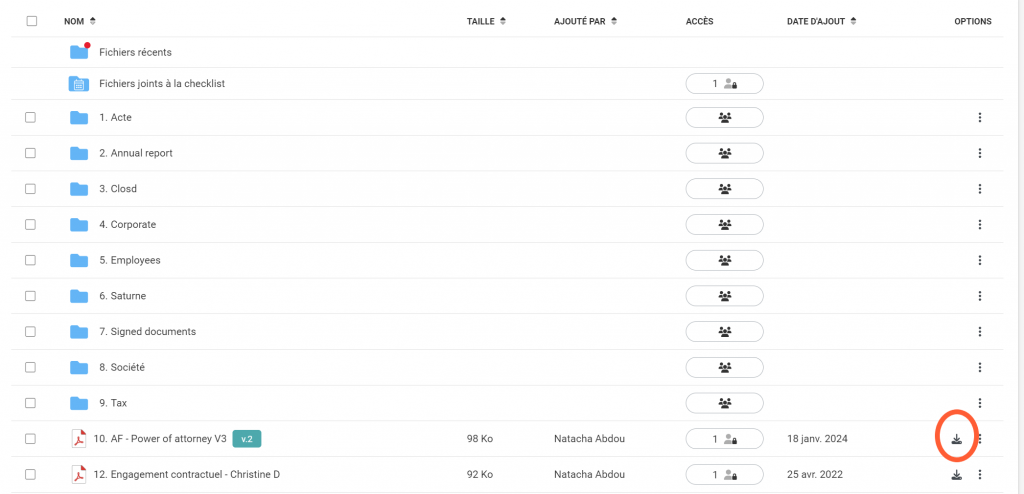Sort by Ajouté par column

tap(585, 21)
